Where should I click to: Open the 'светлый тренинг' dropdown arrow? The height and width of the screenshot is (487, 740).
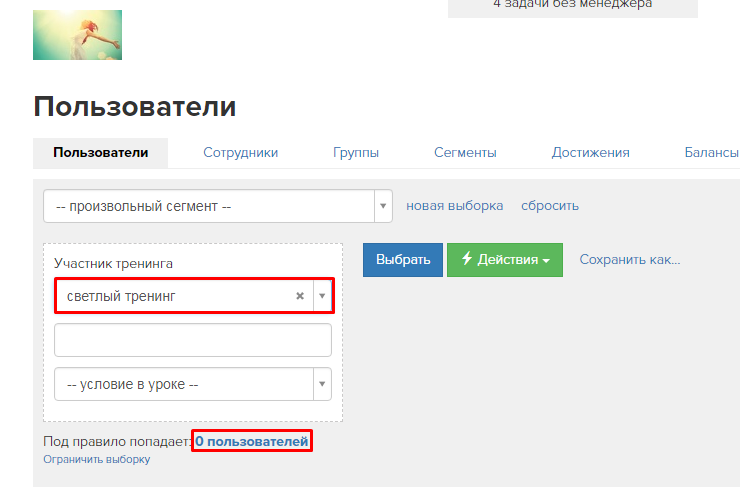[x=322, y=296]
